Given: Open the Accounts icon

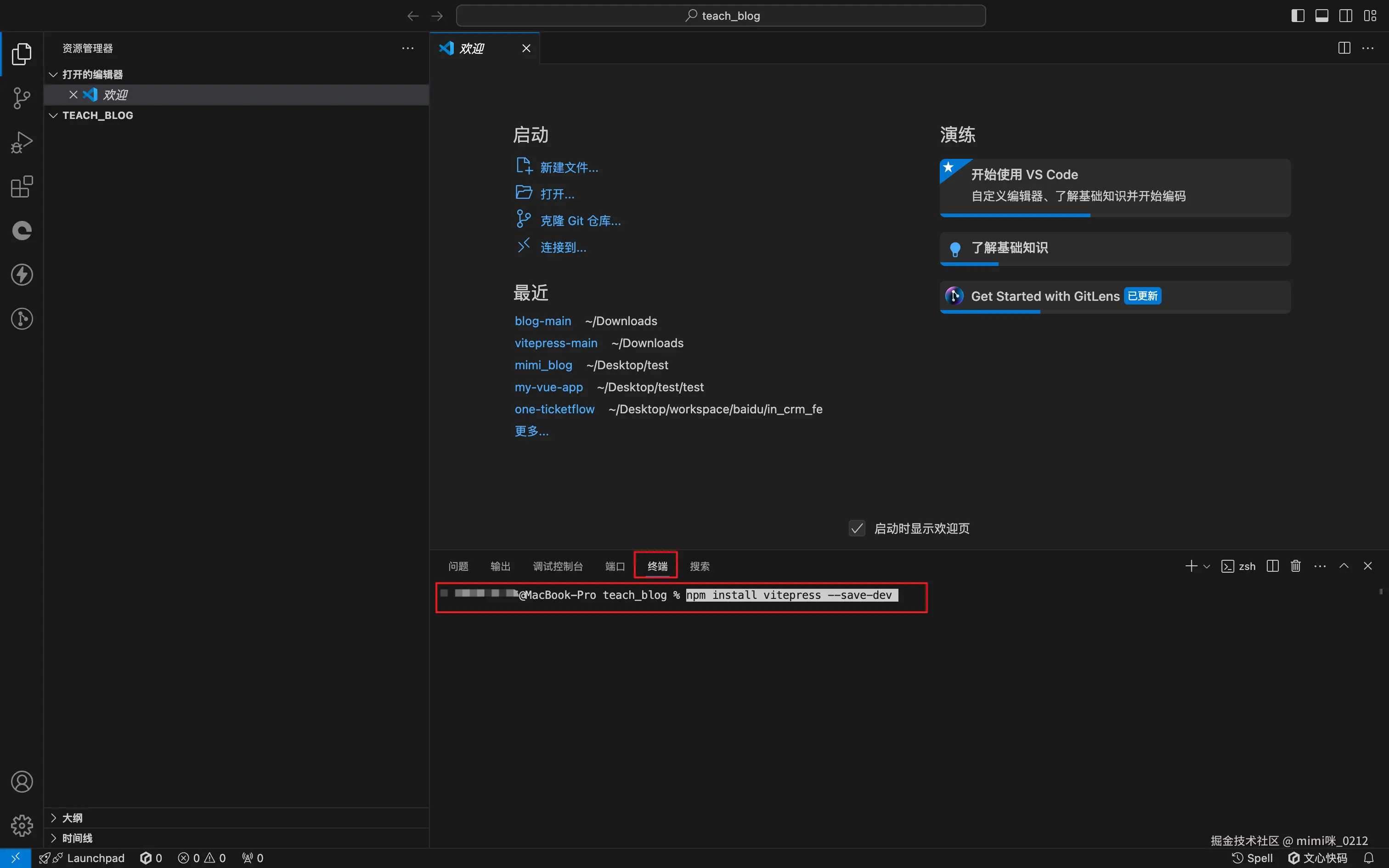Looking at the screenshot, I should (22, 781).
